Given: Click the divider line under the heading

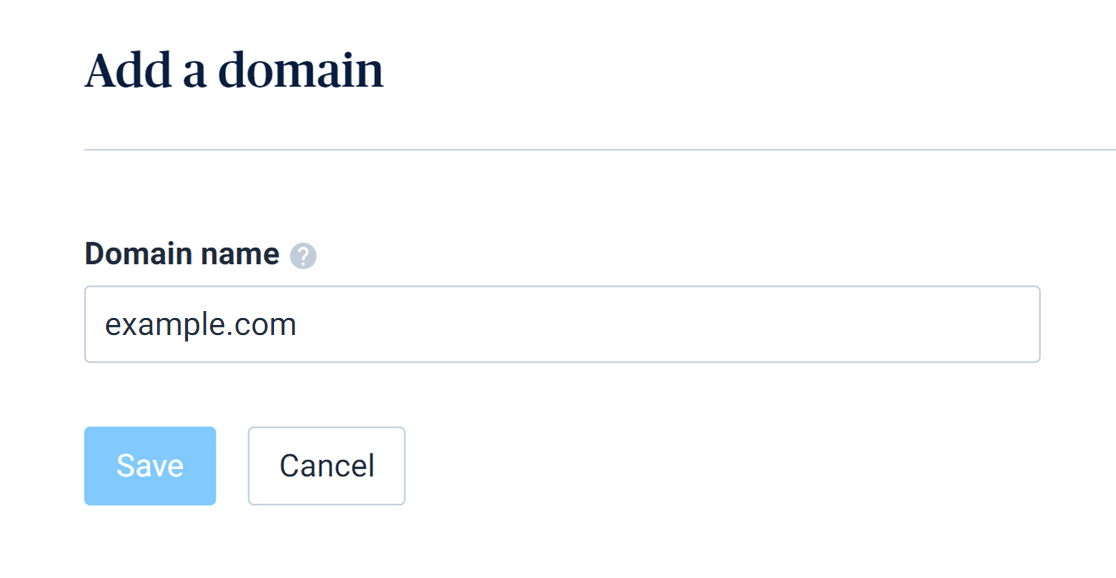Looking at the screenshot, I should (x=600, y=150).
